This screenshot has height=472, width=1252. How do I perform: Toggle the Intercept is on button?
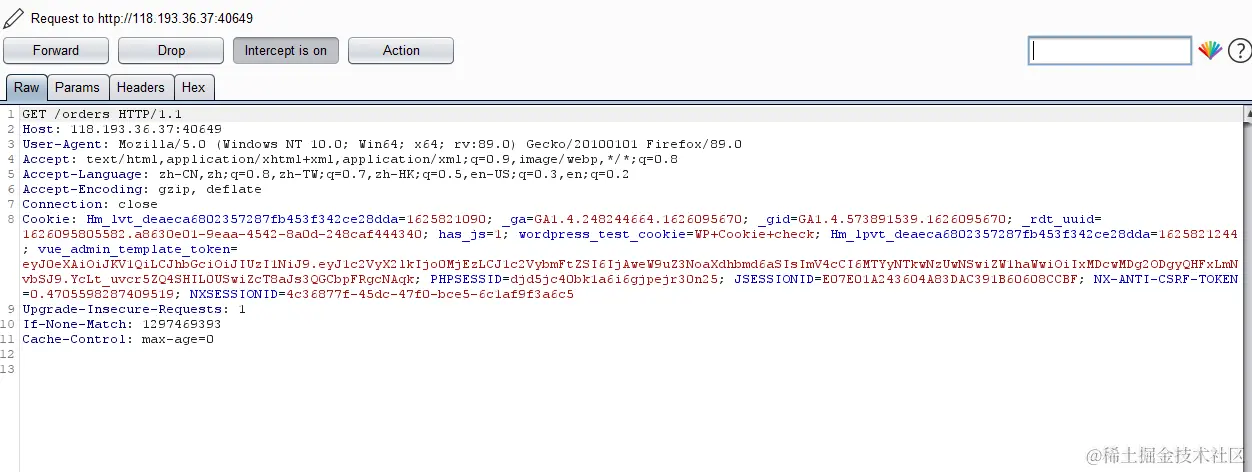click(286, 50)
